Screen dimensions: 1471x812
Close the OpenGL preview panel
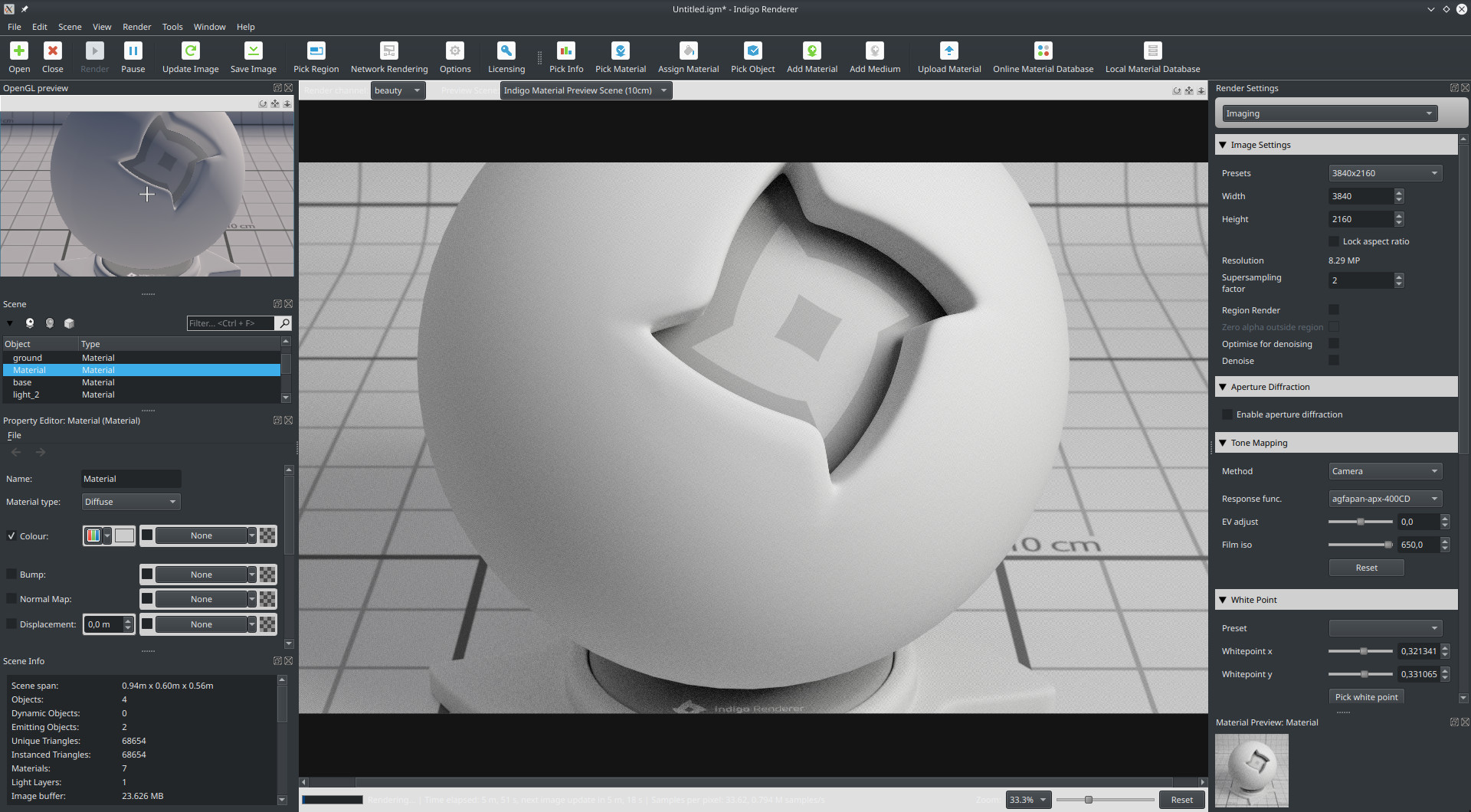(289, 88)
